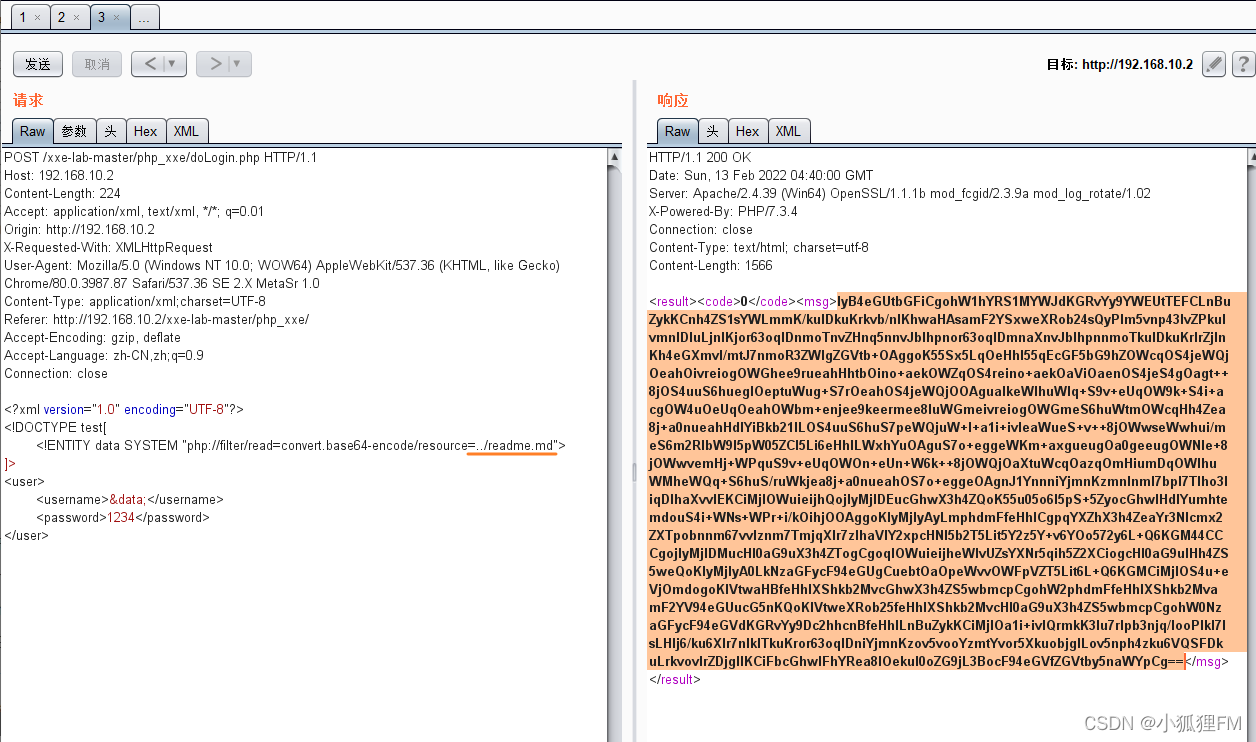
Task: Click the 发送 (Send) button
Action: [x=38, y=64]
